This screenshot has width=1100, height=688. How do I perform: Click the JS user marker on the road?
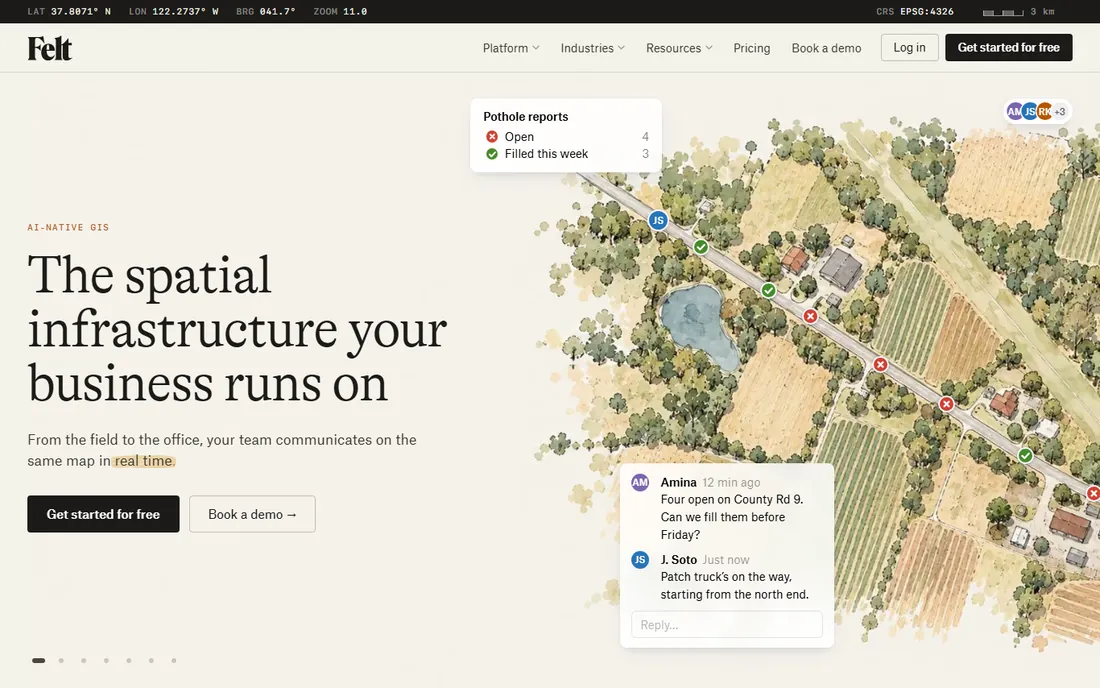(657, 220)
